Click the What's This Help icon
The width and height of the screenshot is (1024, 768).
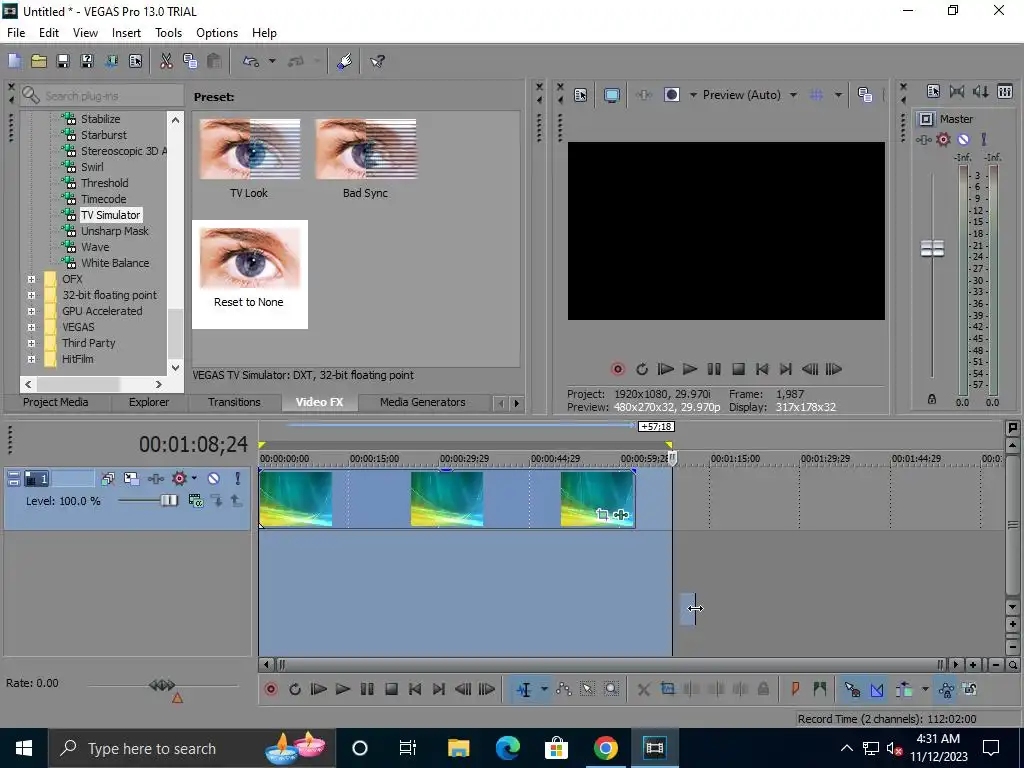coord(377,61)
